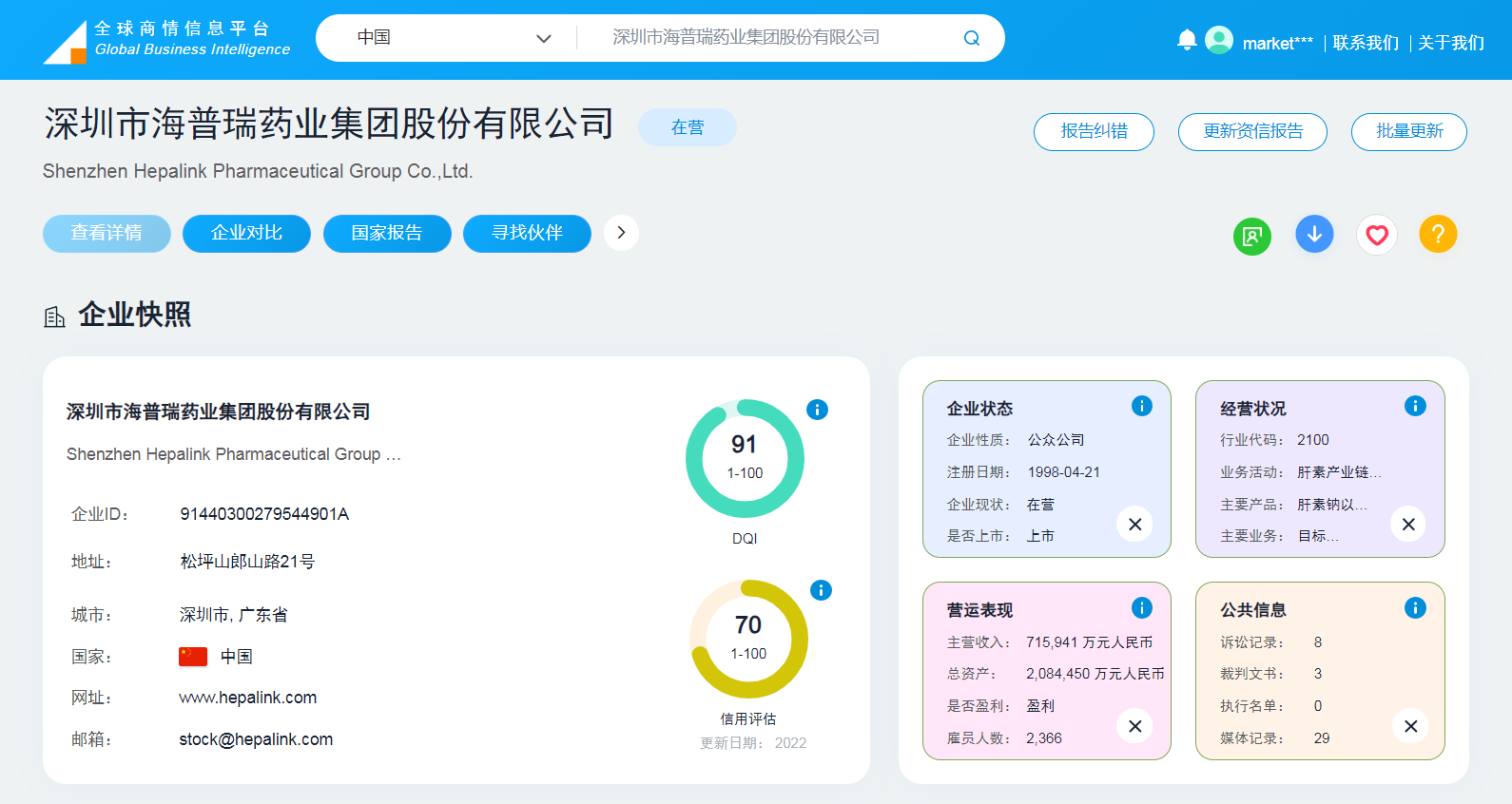The width and height of the screenshot is (1512, 804).
Task: Select the 寻找伙伴 tab
Action: [x=527, y=233]
